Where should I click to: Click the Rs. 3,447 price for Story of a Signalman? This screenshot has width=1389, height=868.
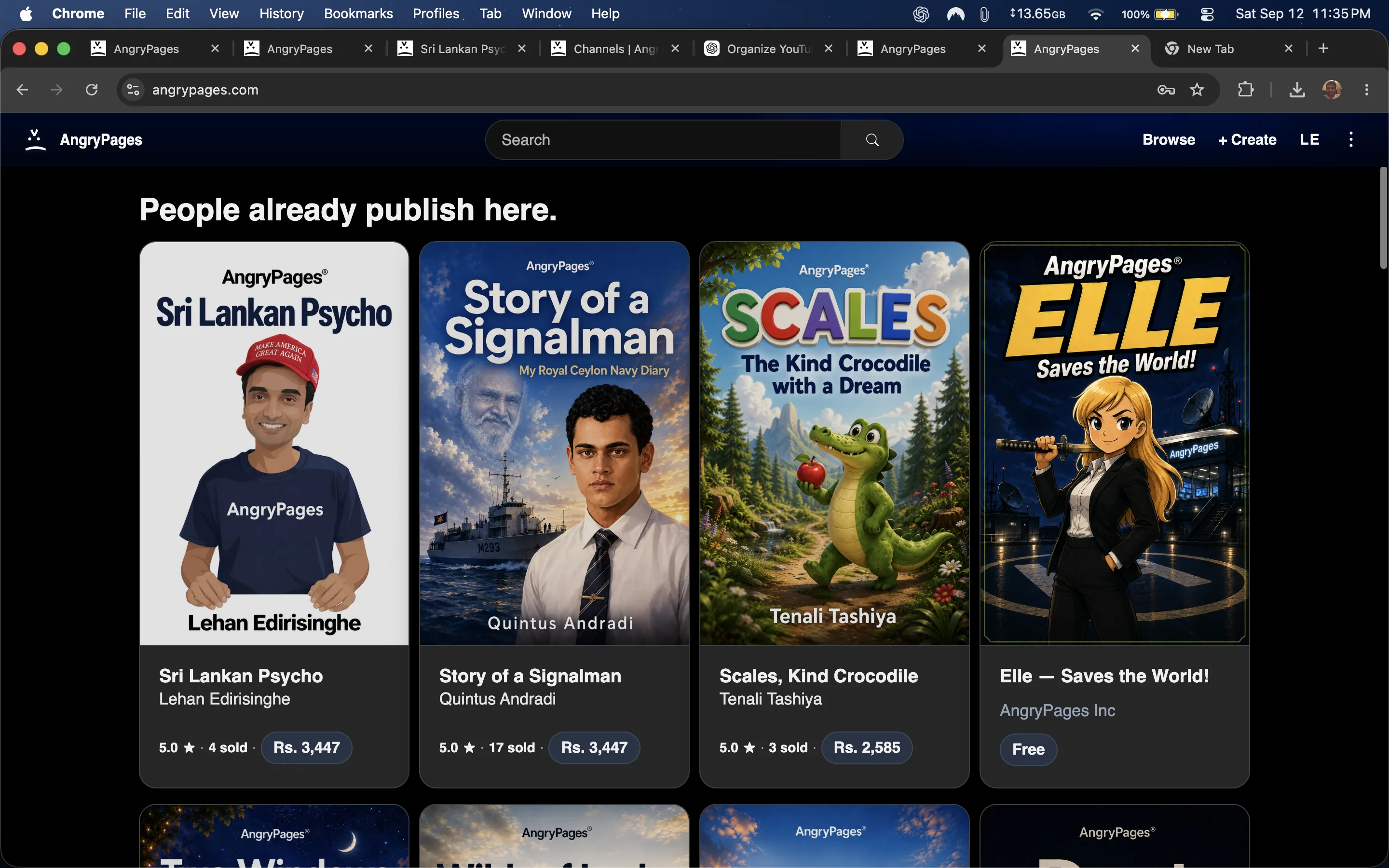[x=594, y=747]
